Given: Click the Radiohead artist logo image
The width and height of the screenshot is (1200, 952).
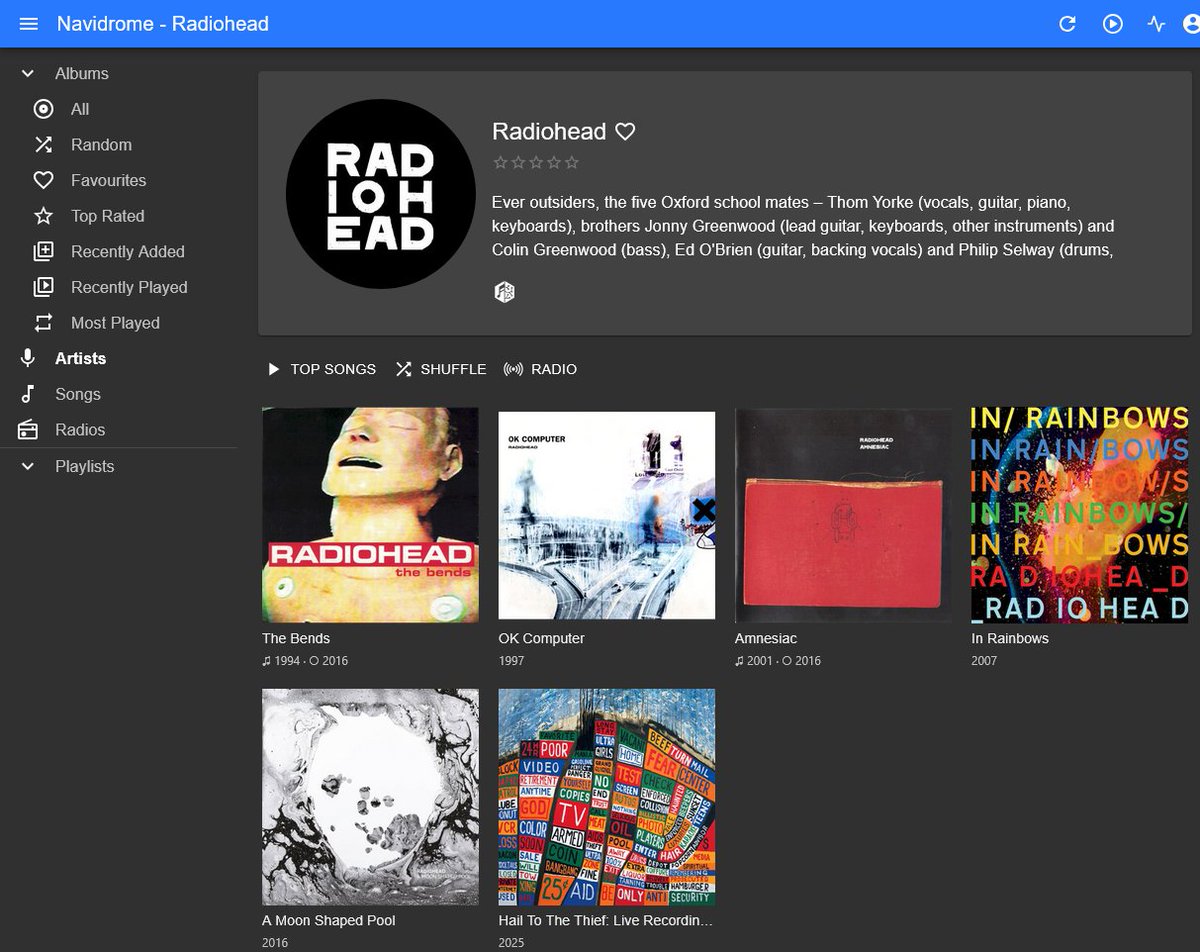Looking at the screenshot, I should point(381,193).
